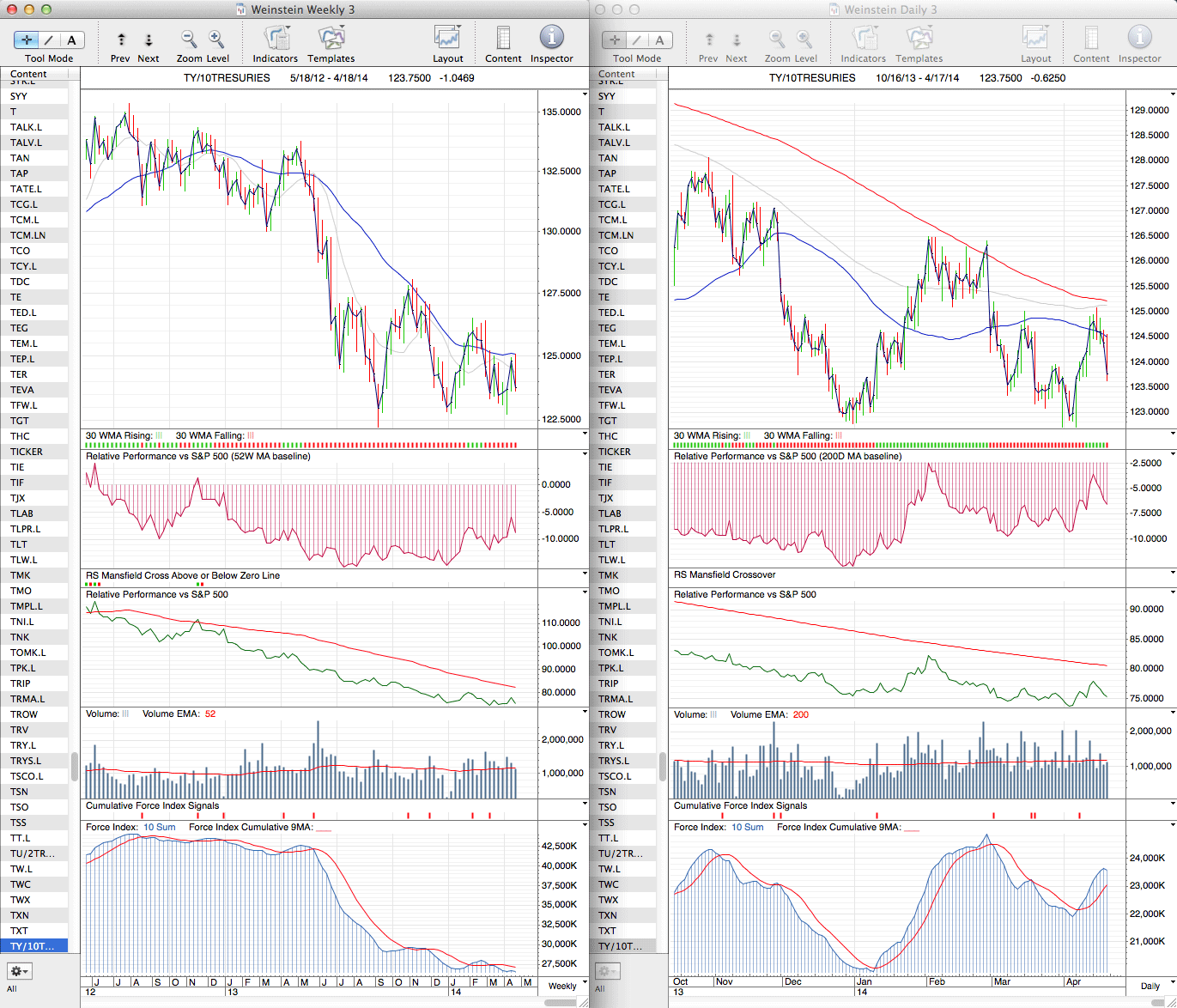Open Inspector panel in Weekly window
Viewport: 1177px width, 1008px height.
pos(551,39)
